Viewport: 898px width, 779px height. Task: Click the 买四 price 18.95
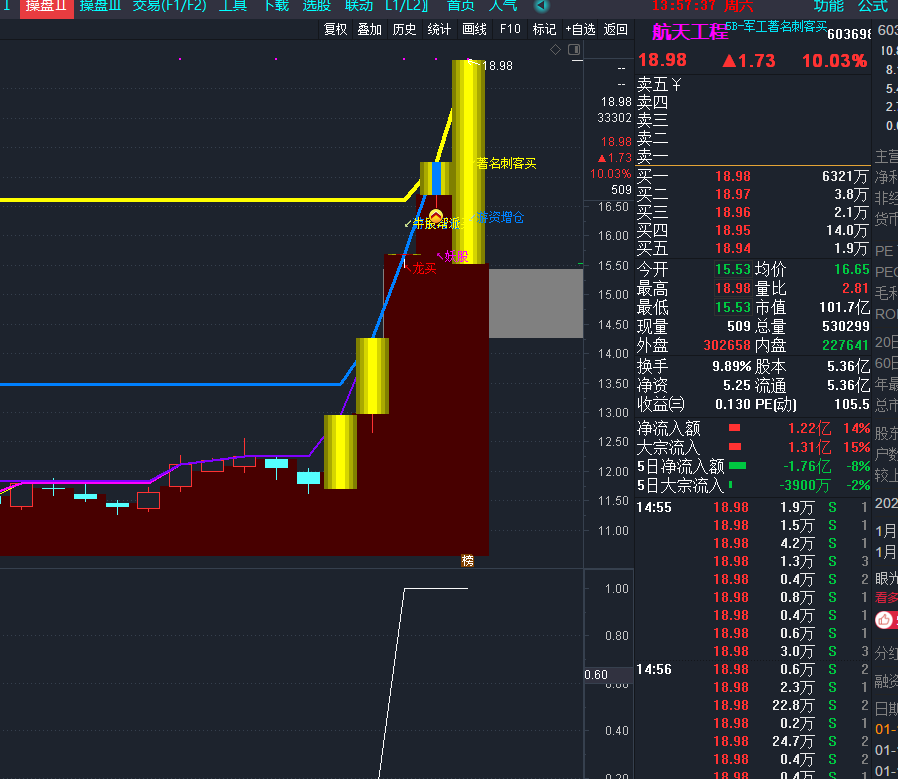(732, 230)
